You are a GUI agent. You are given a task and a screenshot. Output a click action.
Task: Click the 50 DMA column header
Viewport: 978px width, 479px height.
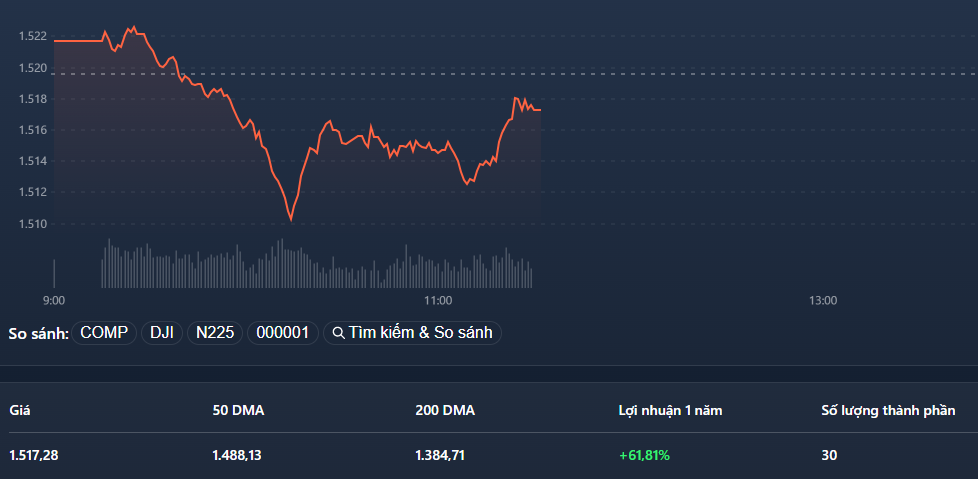tap(238, 410)
